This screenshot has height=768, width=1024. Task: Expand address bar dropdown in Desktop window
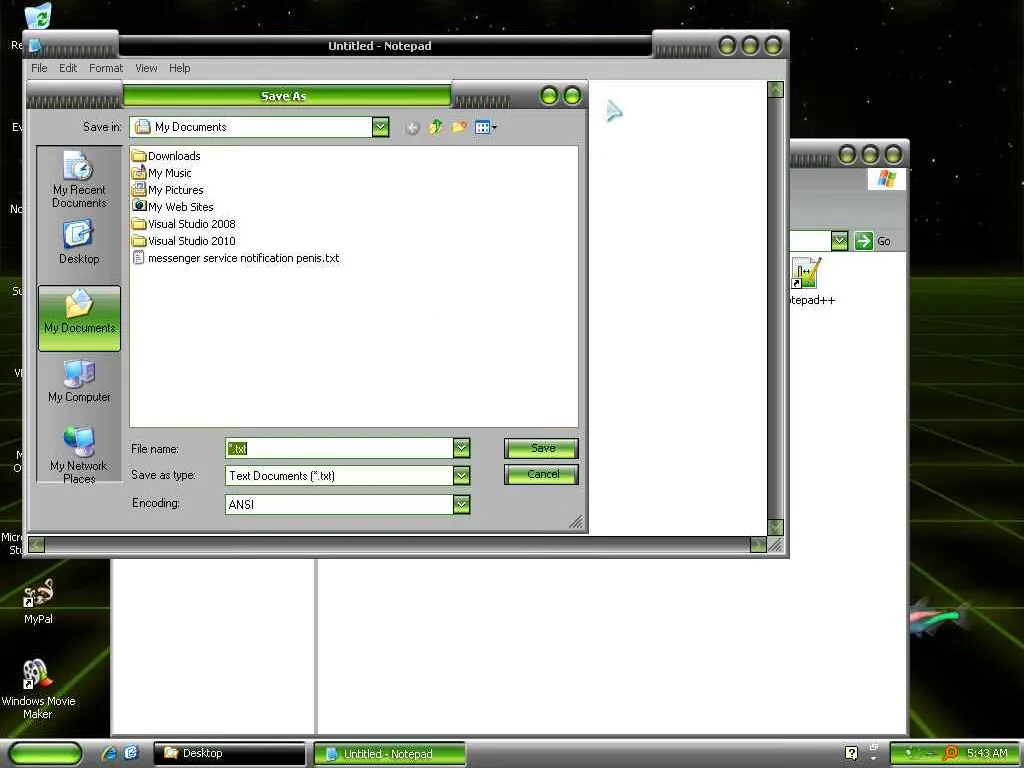coord(840,241)
